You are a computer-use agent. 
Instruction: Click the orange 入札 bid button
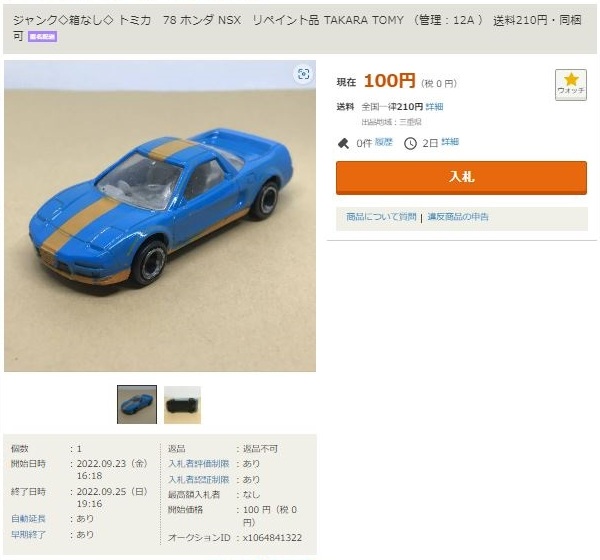tap(461, 177)
